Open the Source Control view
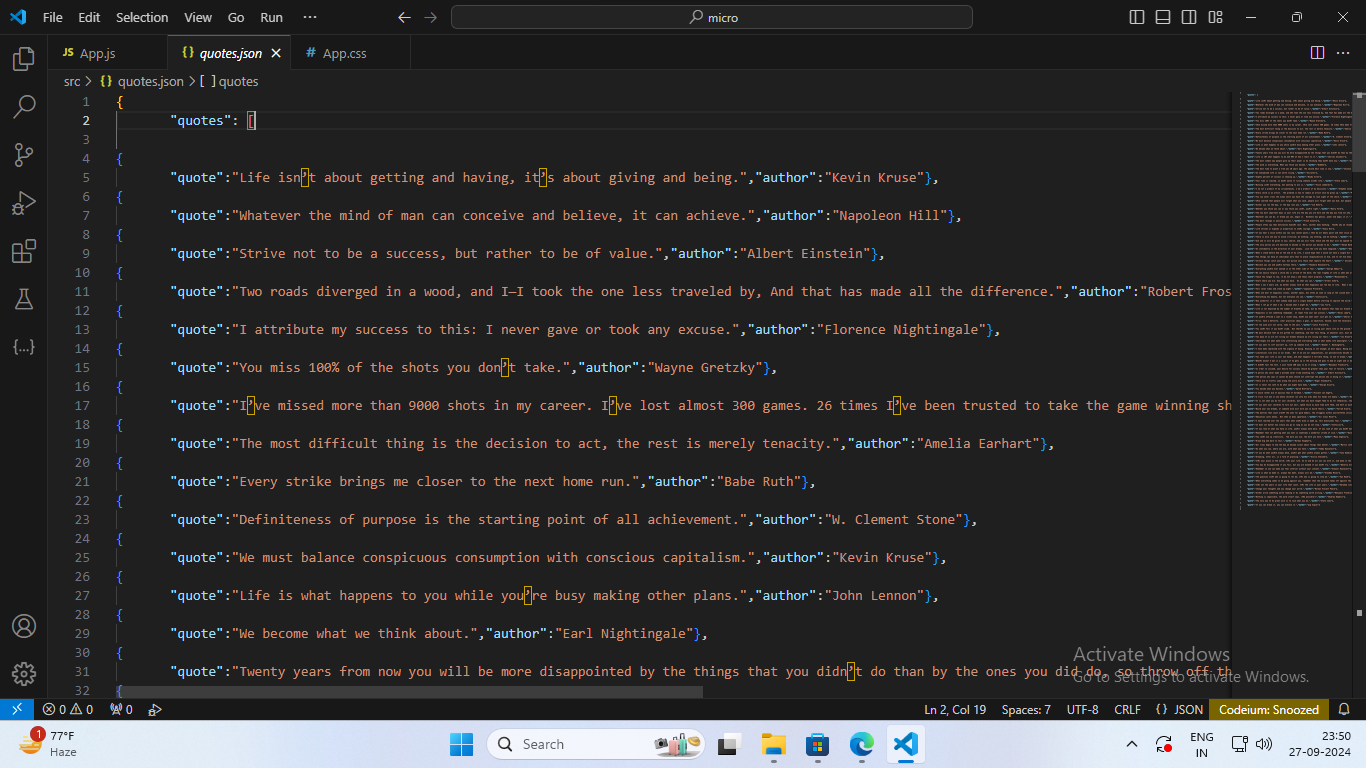1366x768 pixels. tap(24, 155)
